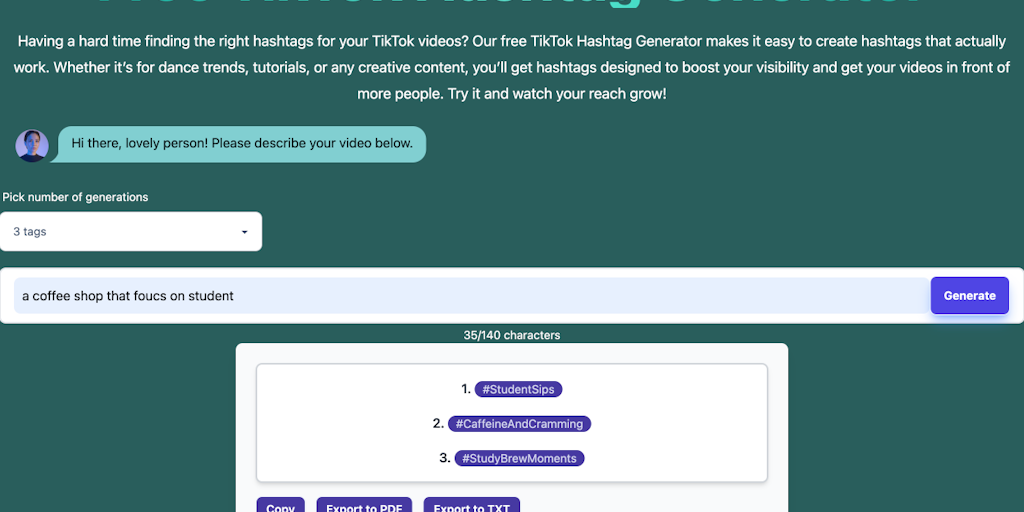Screen dimensions: 1024x512
Task: Click Export to PDF button
Action: 364,505
